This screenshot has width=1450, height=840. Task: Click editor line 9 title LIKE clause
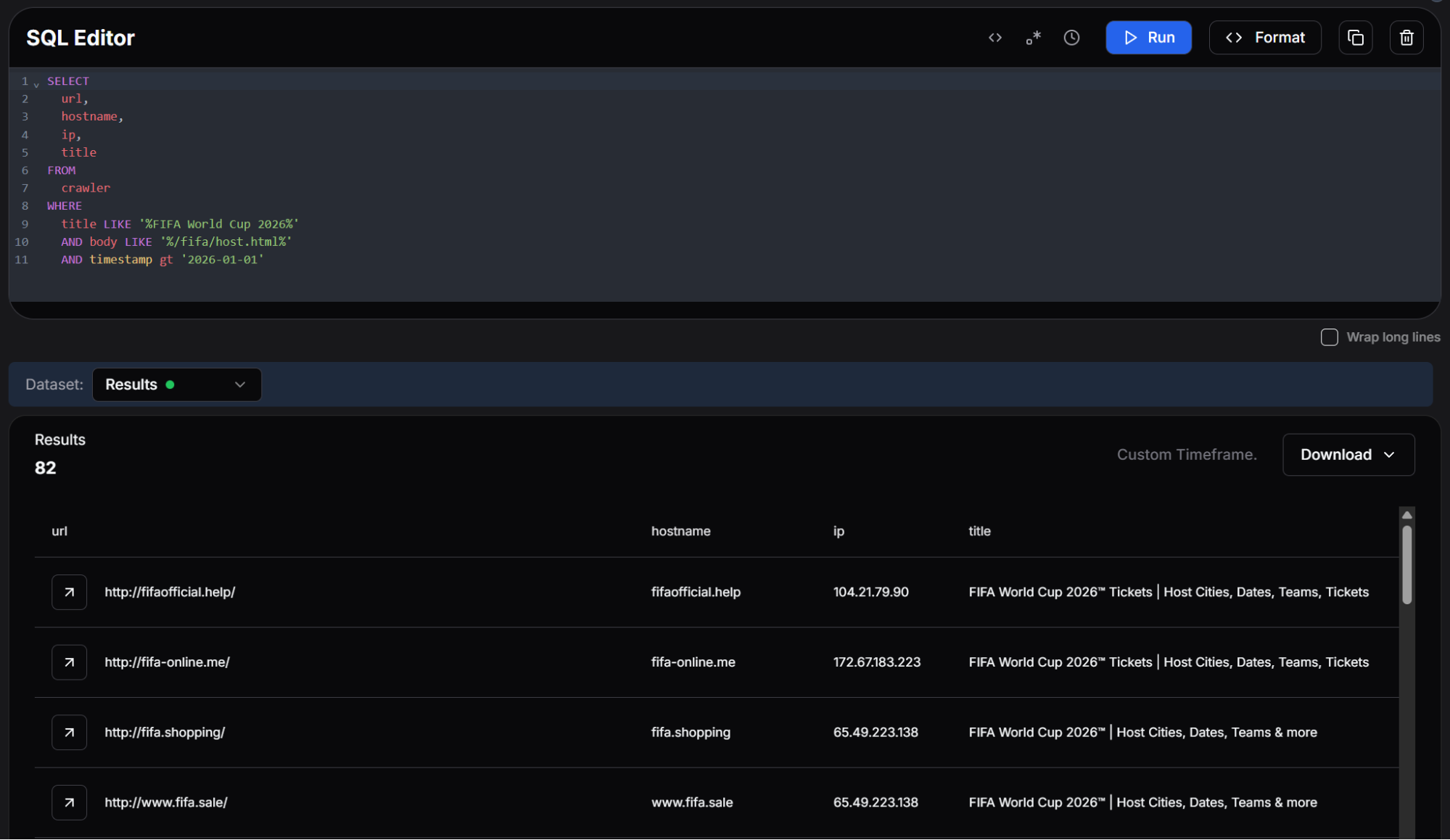point(180,224)
